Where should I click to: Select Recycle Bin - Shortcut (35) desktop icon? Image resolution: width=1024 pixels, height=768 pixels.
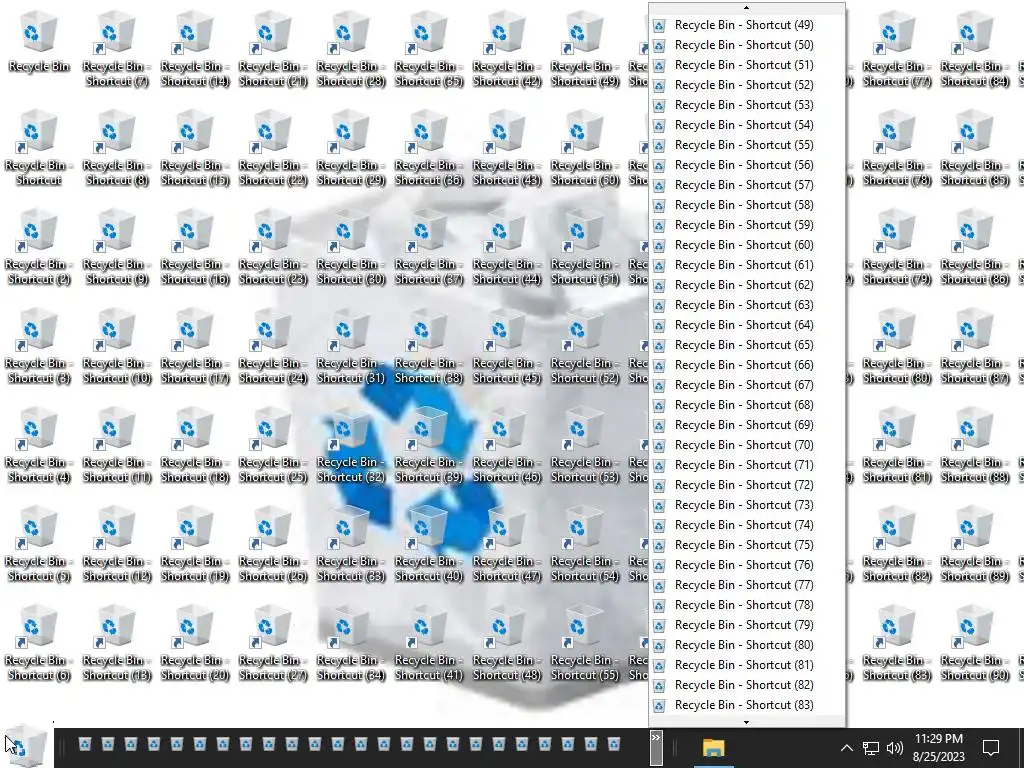[x=429, y=50]
